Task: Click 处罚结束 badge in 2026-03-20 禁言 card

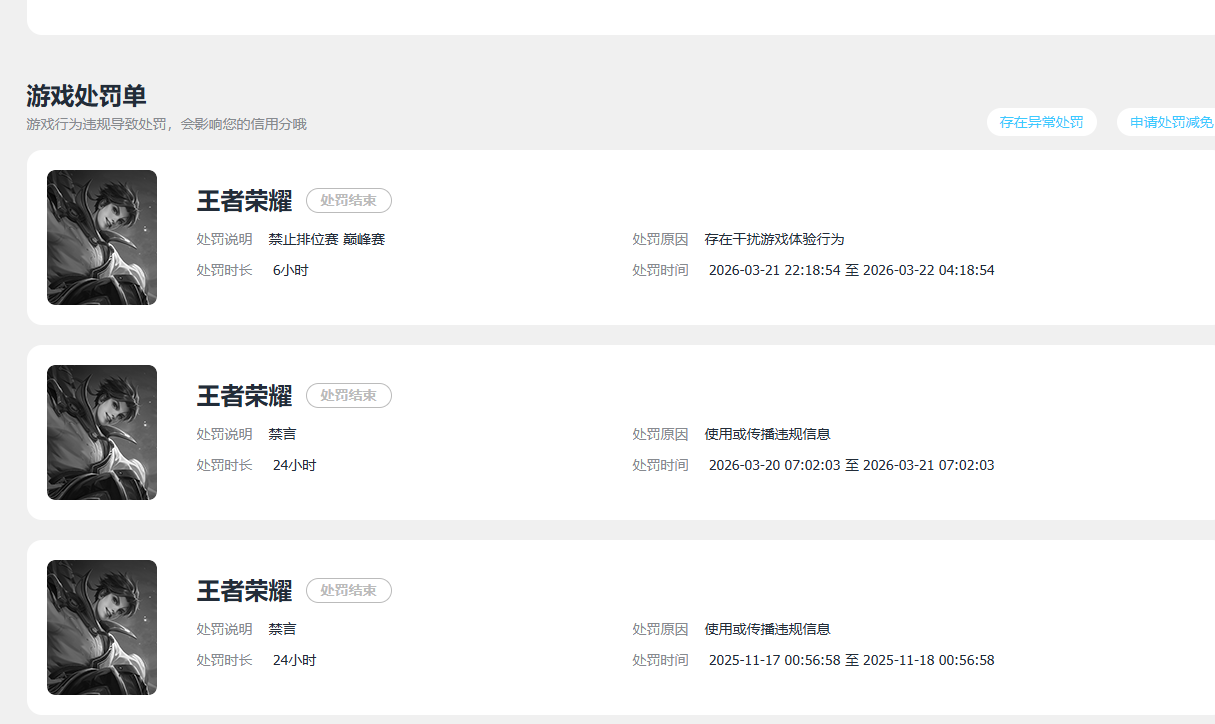Action: [x=348, y=395]
